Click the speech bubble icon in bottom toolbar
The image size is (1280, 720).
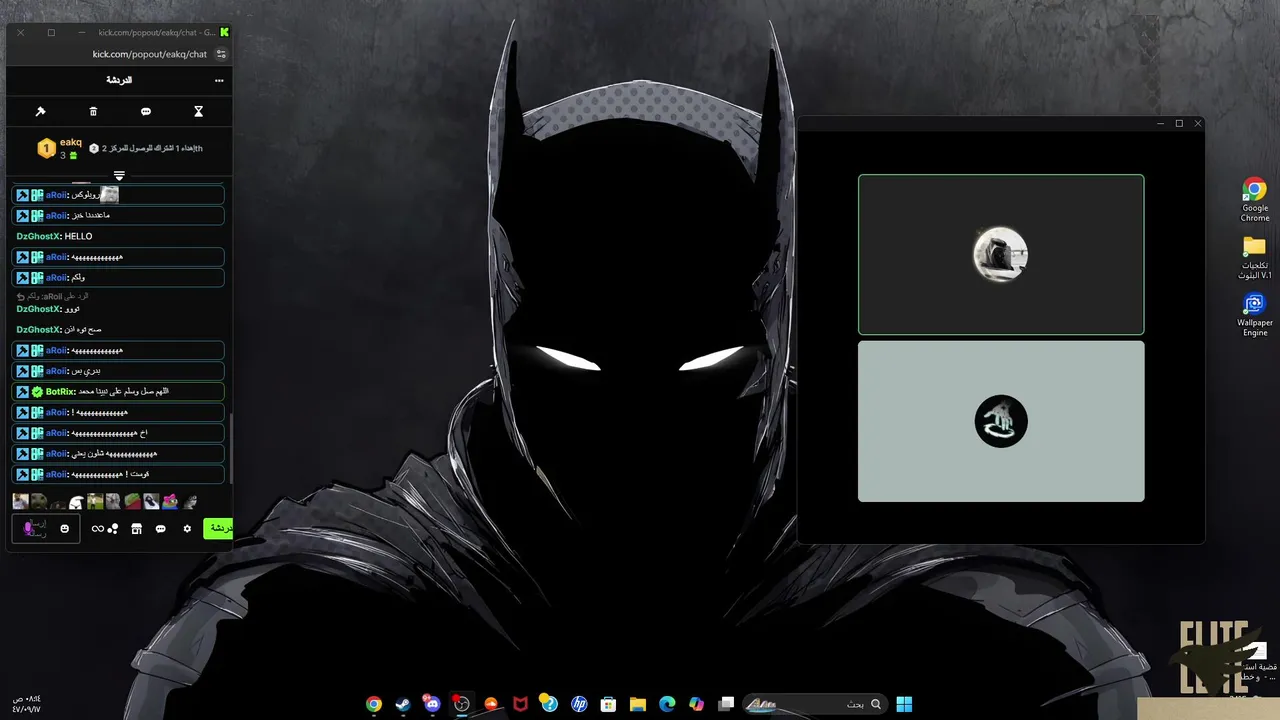tap(161, 529)
